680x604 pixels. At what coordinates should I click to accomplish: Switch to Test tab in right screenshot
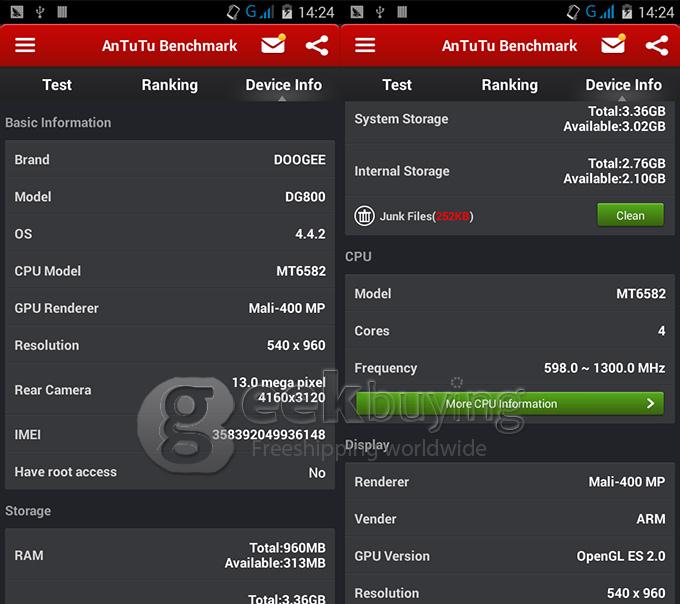point(397,85)
